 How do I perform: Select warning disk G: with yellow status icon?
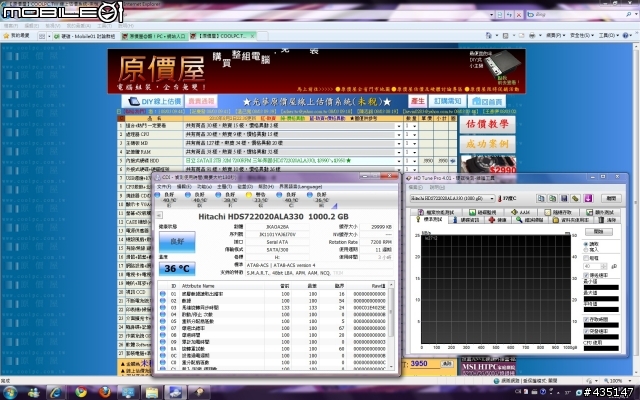(249, 195)
